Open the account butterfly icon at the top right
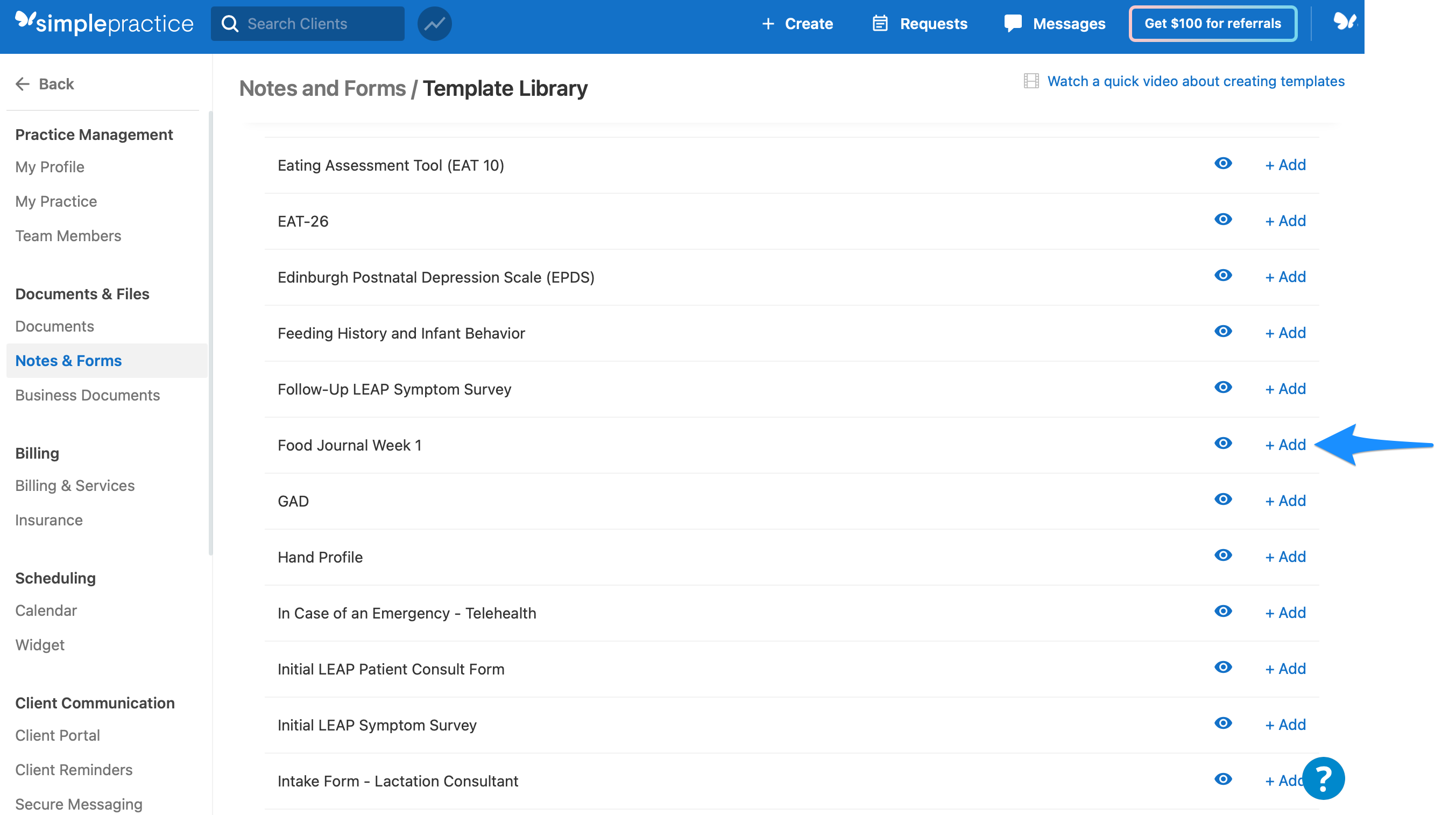Image resolution: width=1456 pixels, height=815 pixels. click(x=1344, y=23)
